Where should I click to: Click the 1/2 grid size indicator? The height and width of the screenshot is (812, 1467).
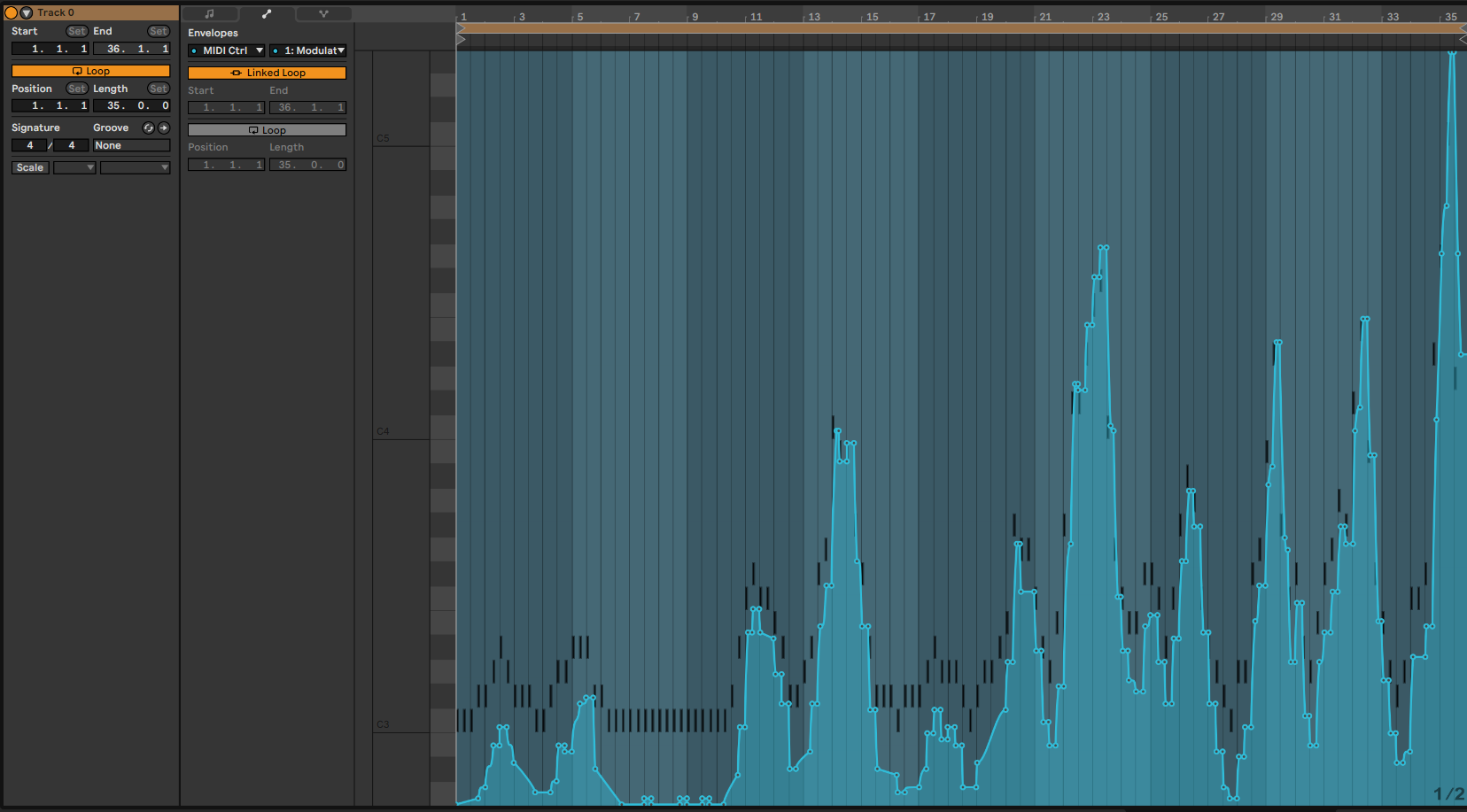[x=1448, y=794]
